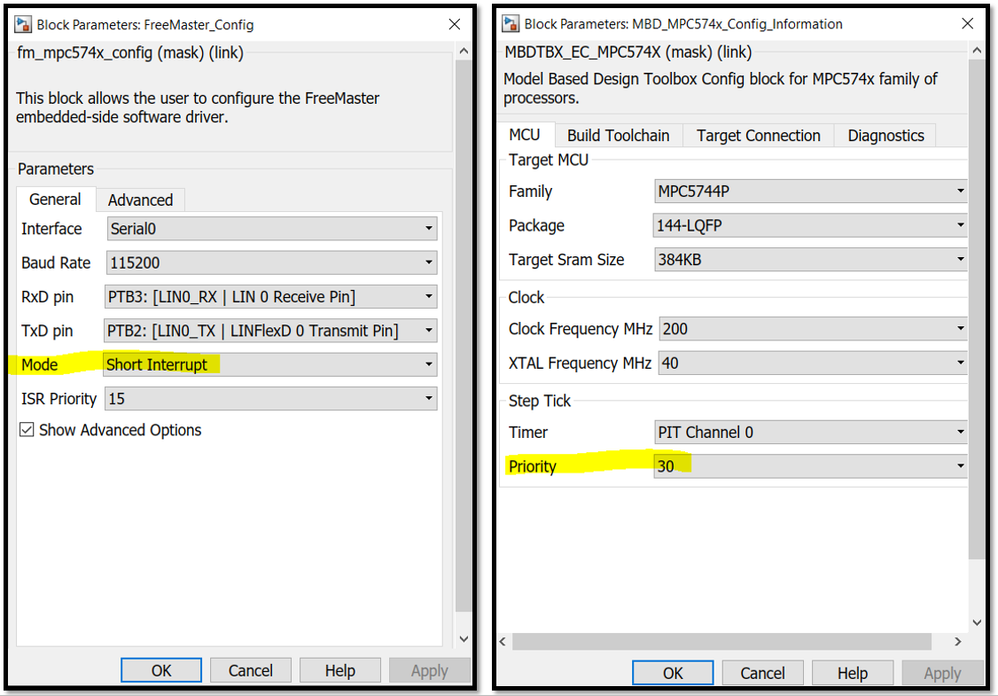Click the 'fm_mpc574x_config (mask) (link)' text
This screenshot has height=696, width=998.
pyautogui.click(x=130, y=53)
